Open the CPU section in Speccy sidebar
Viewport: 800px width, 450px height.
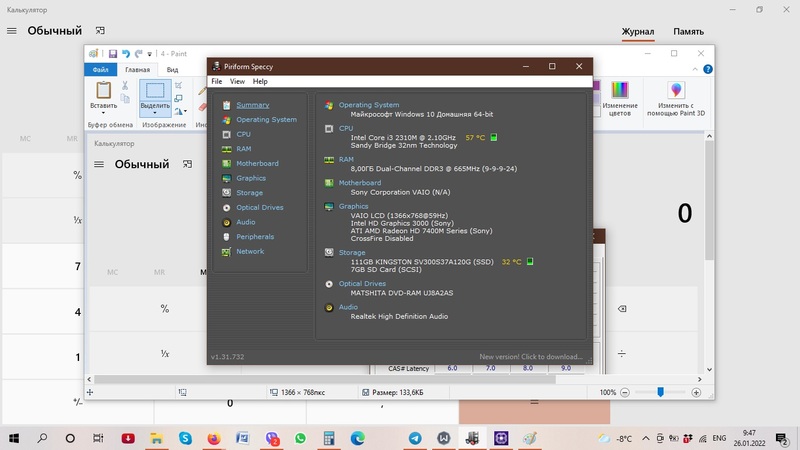coord(243,134)
